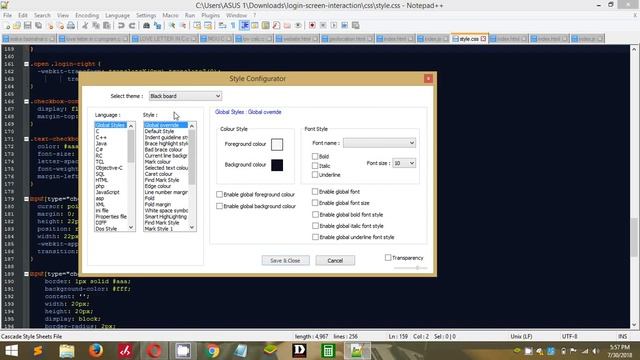The width and height of the screenshot is (640, 360).
Task: Tick the Bold checkbox
Action: (315, 156)
